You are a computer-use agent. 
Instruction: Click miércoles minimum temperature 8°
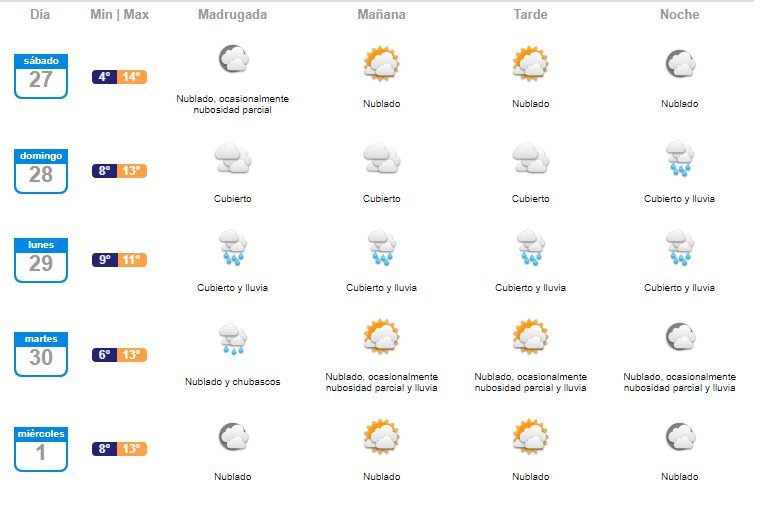point(104,449)
